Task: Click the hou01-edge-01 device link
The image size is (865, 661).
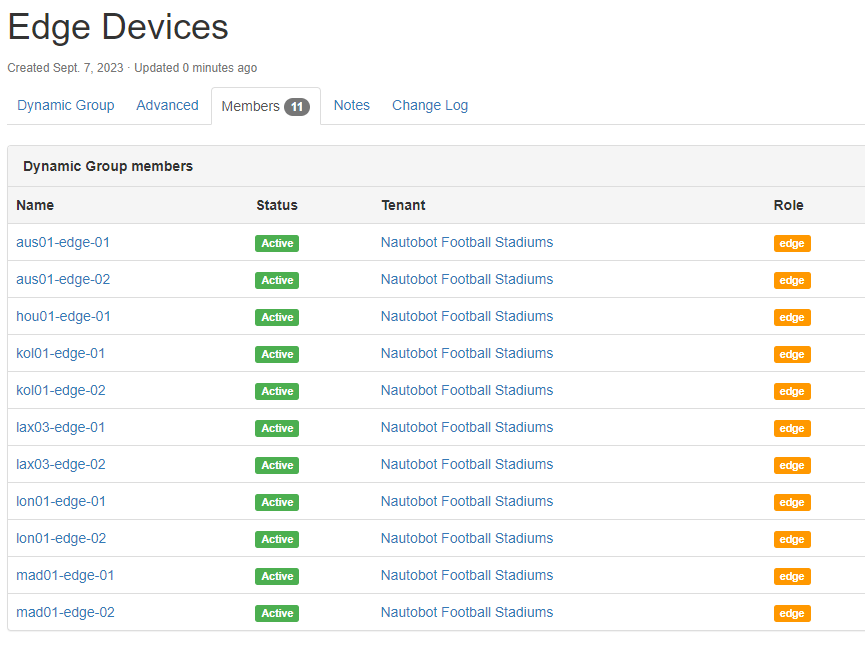Action: tap(63, 316)
